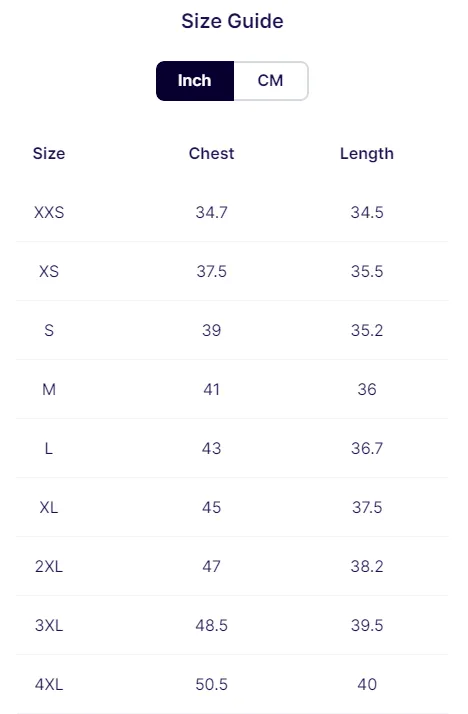This screenshot has width=468, height=714.
Task: Switch units to CM
Action: click(271, 81)
